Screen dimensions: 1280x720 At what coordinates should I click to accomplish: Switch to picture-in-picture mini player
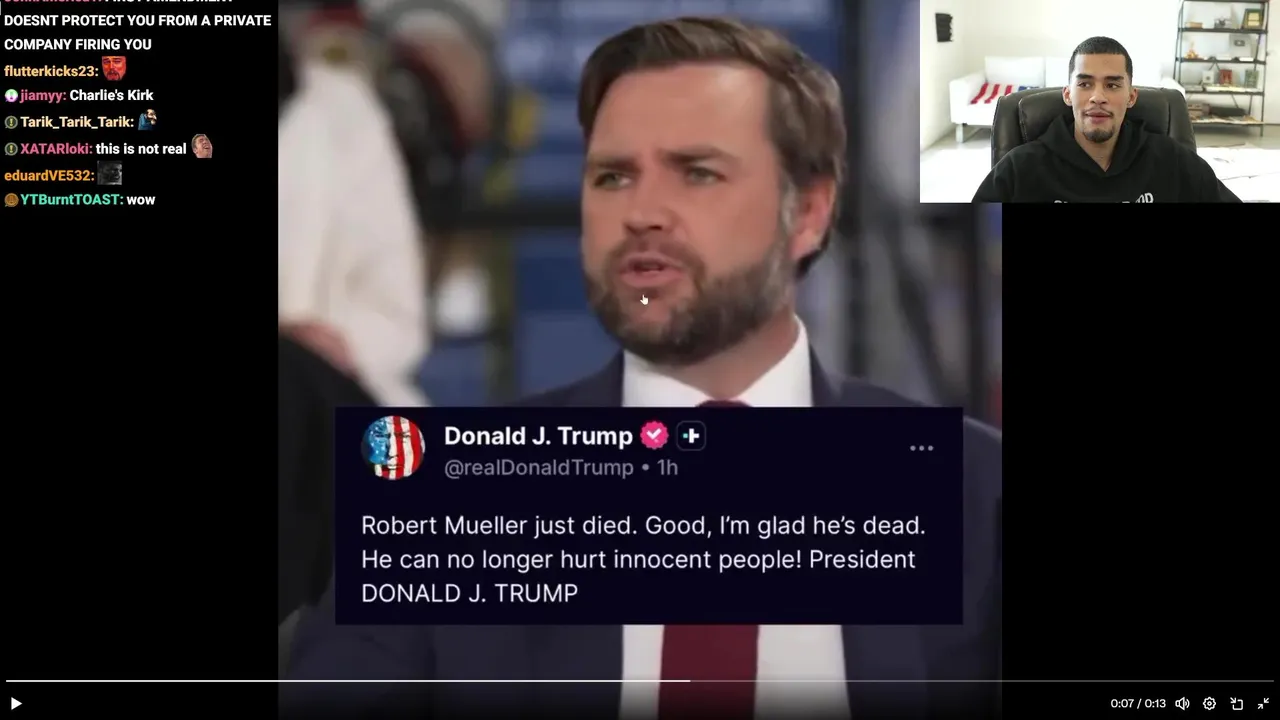coord(1236,704)
